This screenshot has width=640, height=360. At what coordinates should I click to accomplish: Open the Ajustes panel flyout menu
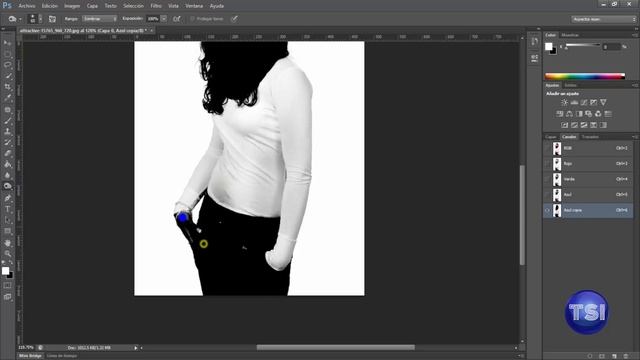[x=635, y=85]
